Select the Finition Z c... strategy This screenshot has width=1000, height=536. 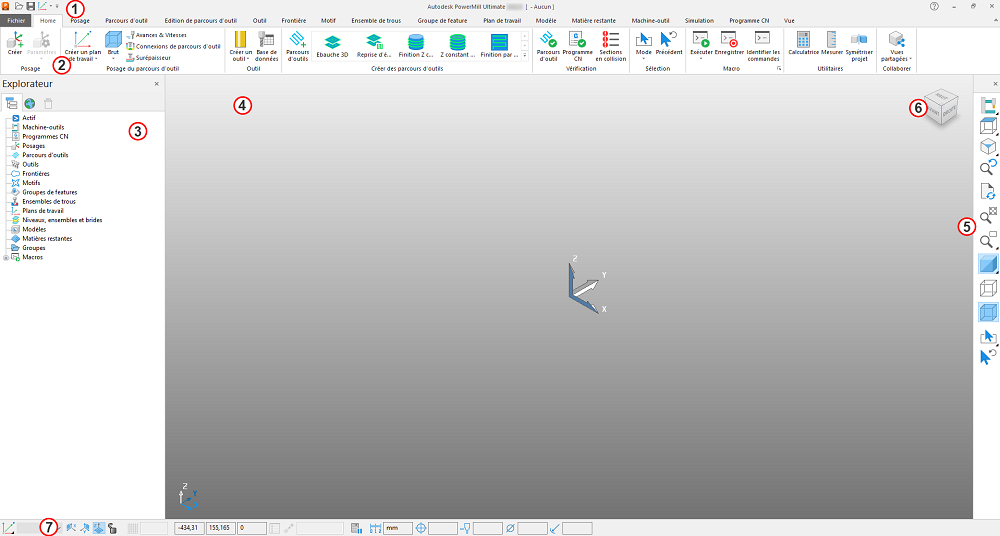click(x=416, y=46)
